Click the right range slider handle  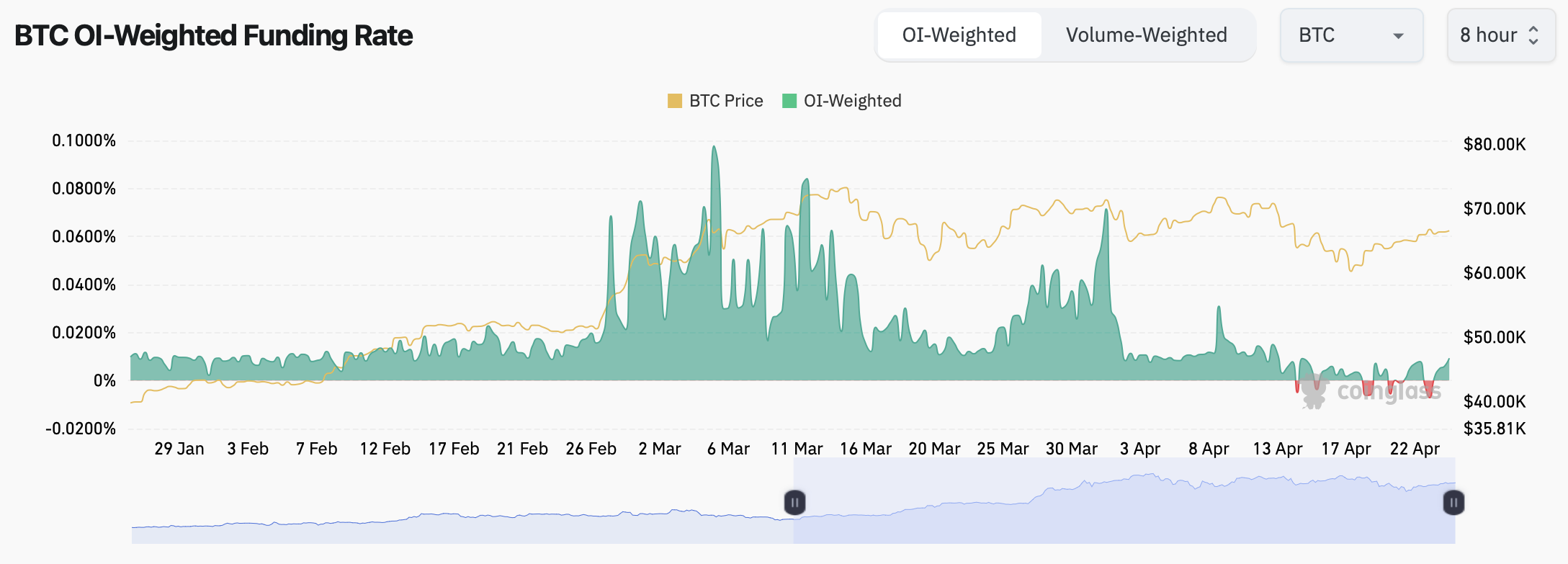(x=1453, y=502)
